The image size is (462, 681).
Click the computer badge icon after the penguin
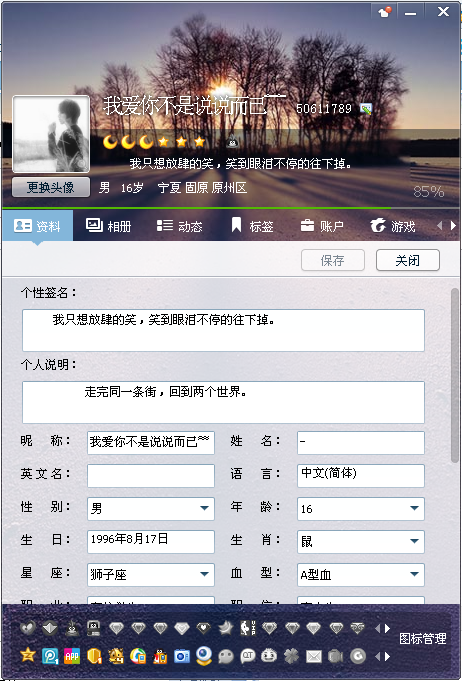pyautogui.click(x=94, y=628)
